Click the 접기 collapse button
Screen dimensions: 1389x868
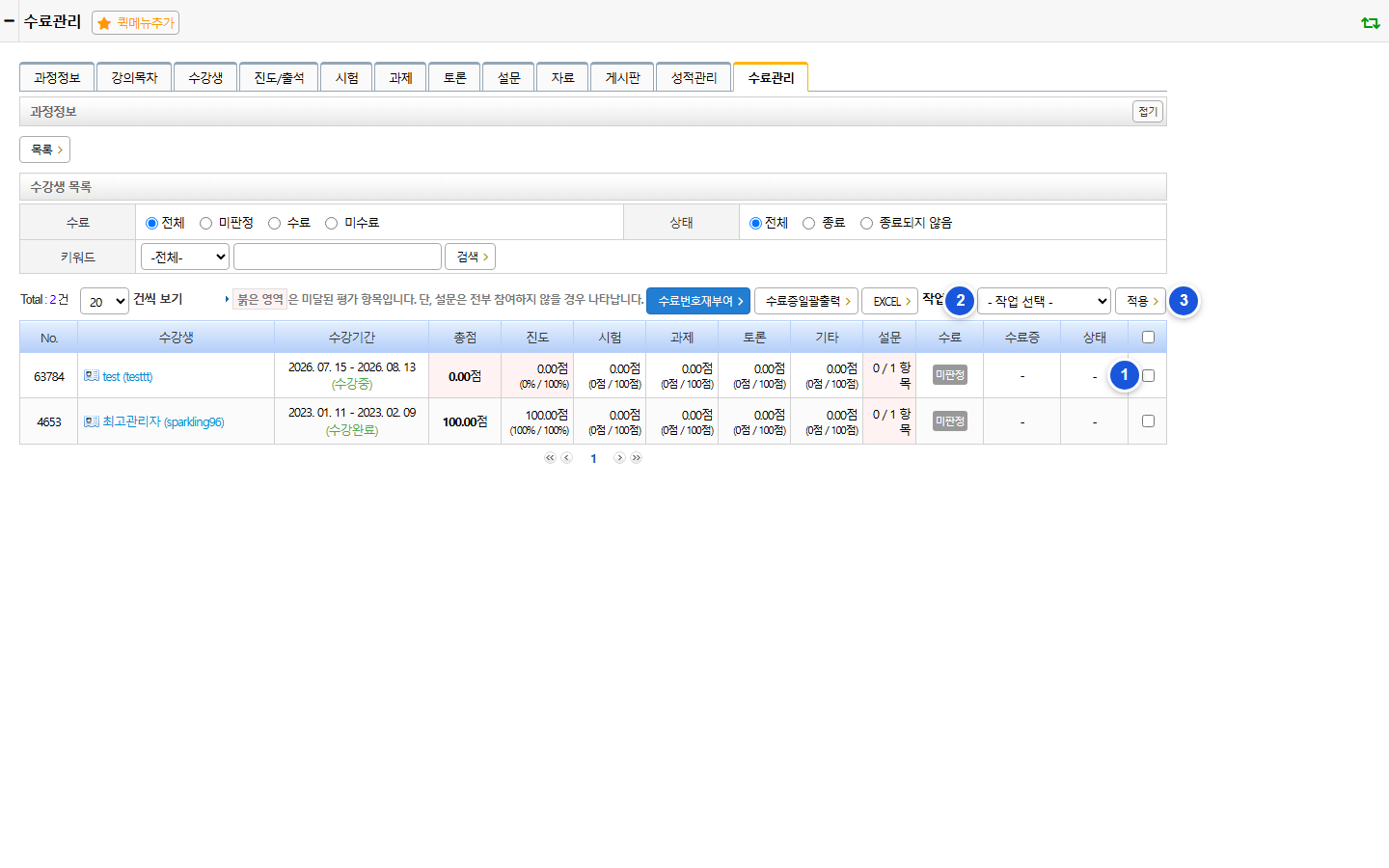1148,111
